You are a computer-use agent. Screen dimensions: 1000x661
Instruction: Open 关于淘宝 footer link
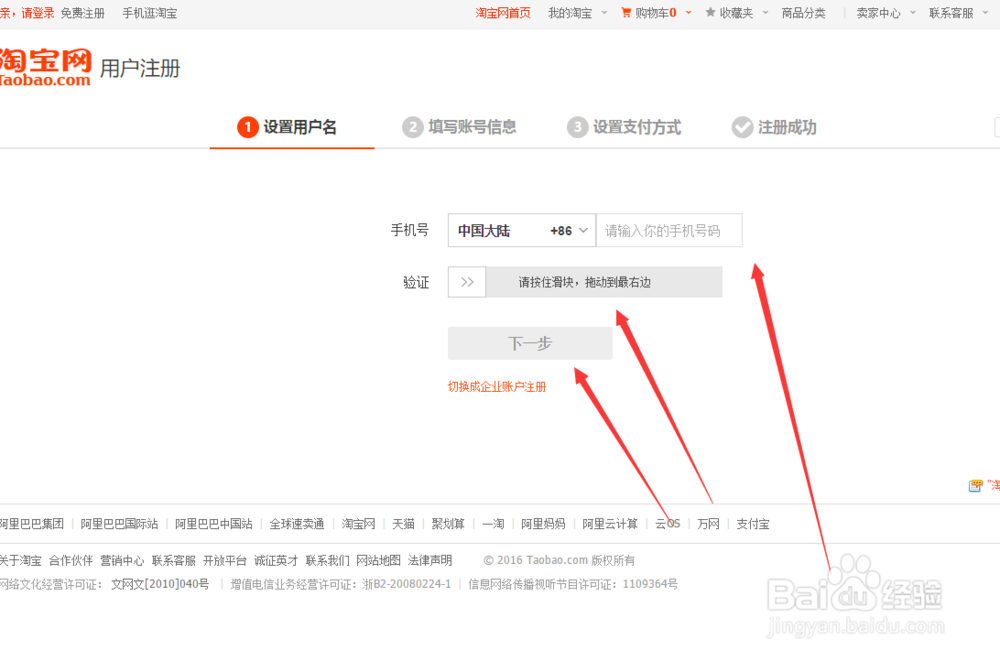click(20, 560)
